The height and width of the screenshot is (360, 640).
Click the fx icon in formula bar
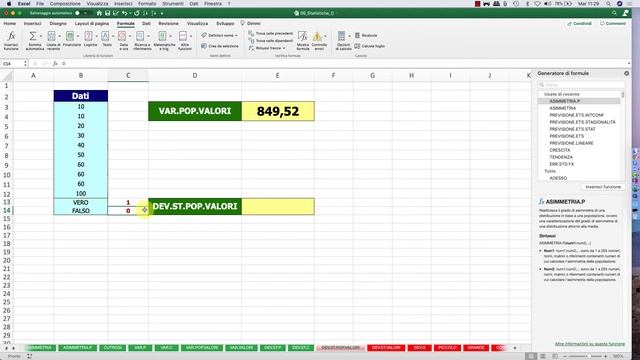pos(55,64)
